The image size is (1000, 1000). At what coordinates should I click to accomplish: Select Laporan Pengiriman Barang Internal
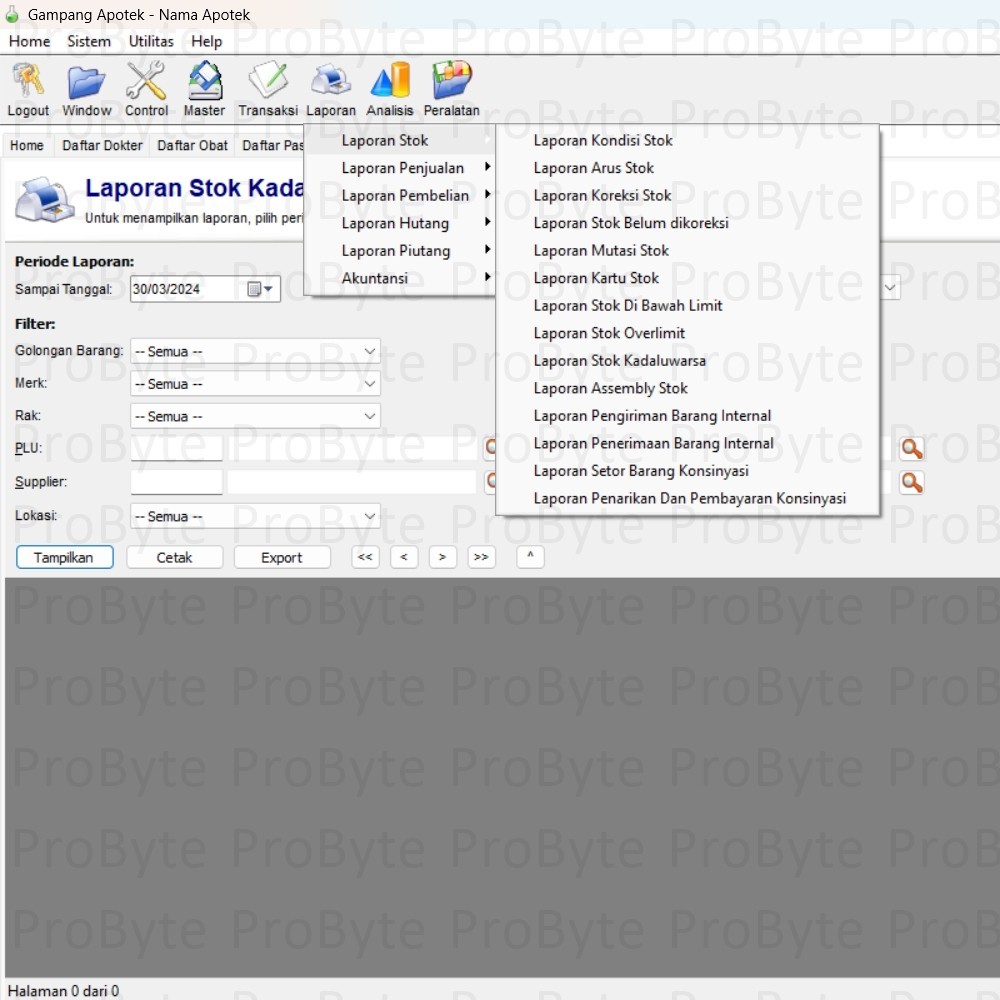click(688, 416)
